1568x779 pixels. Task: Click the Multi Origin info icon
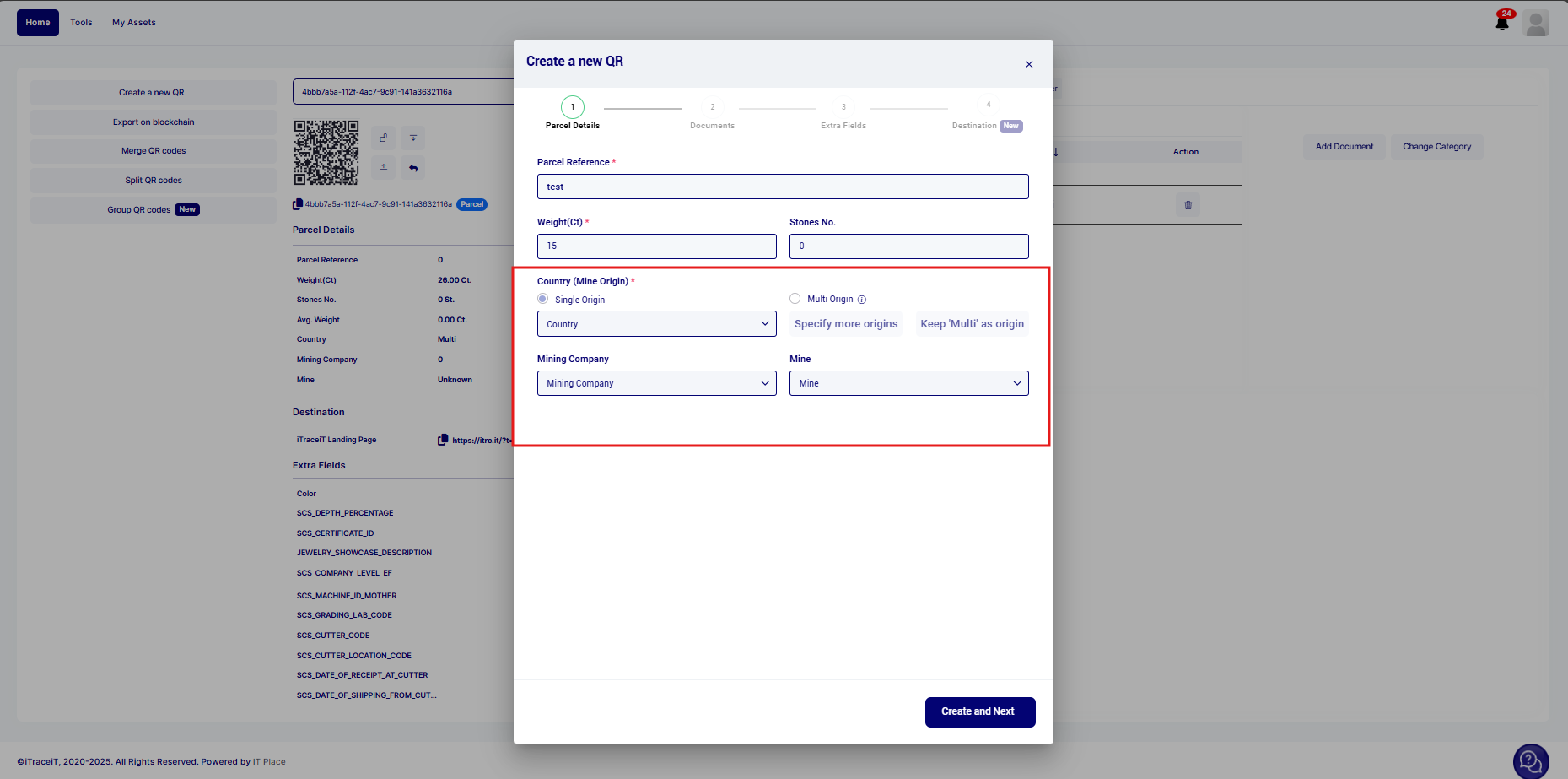pos(862,300)
